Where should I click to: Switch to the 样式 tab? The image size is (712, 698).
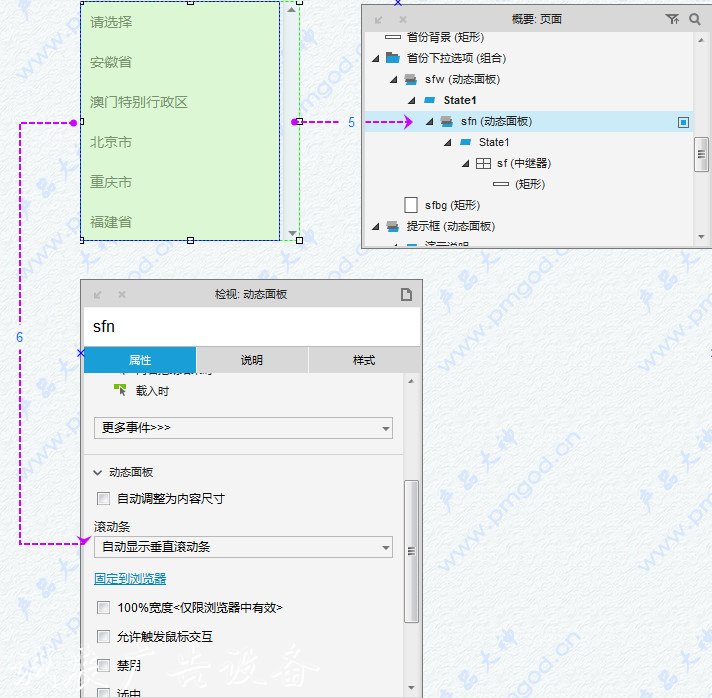pos(364,360)
